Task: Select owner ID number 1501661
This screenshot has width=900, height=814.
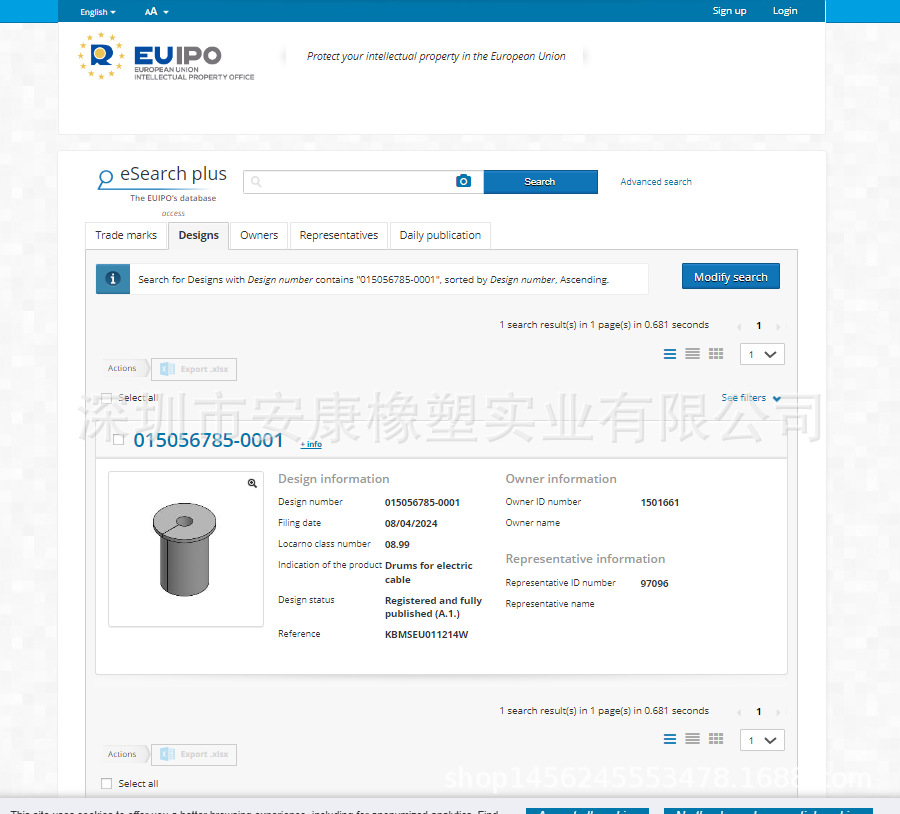Action: tap(660, 503)
